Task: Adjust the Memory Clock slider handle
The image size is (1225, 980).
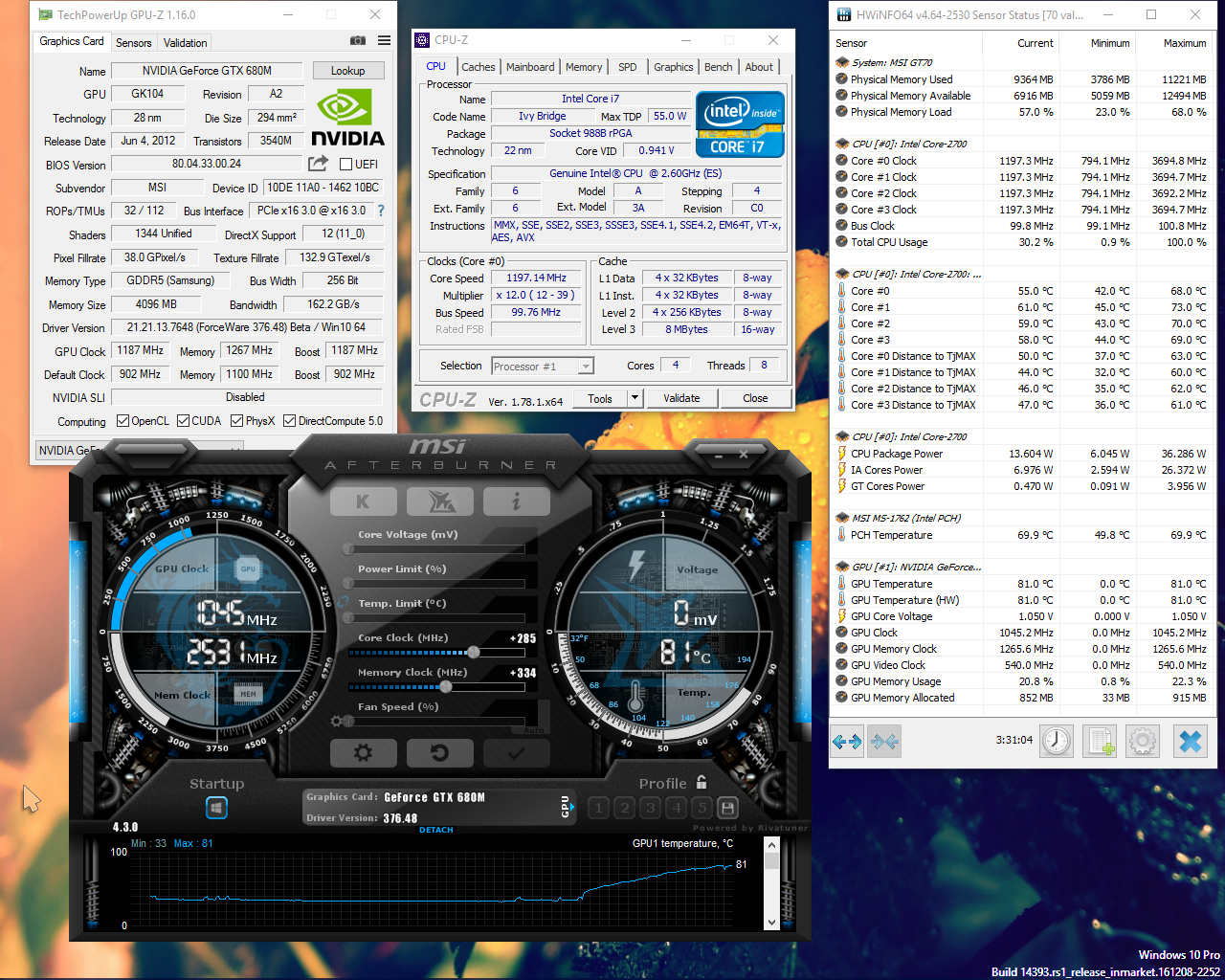Action: tap(446, 686)
